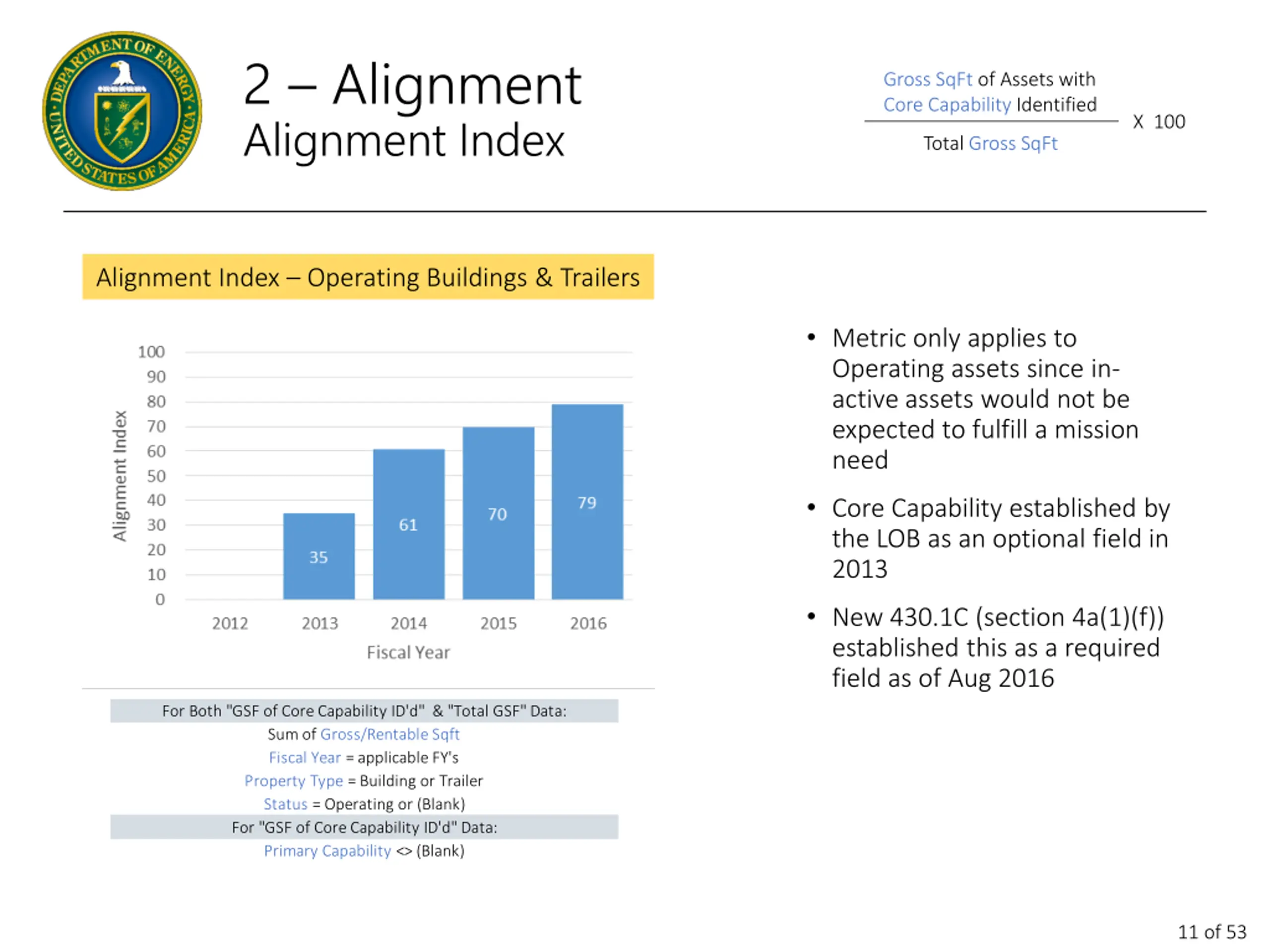Open the Primary Capability link
Image resolution: width=1270 pixels, height=952 pixels.
click(327, 850)
